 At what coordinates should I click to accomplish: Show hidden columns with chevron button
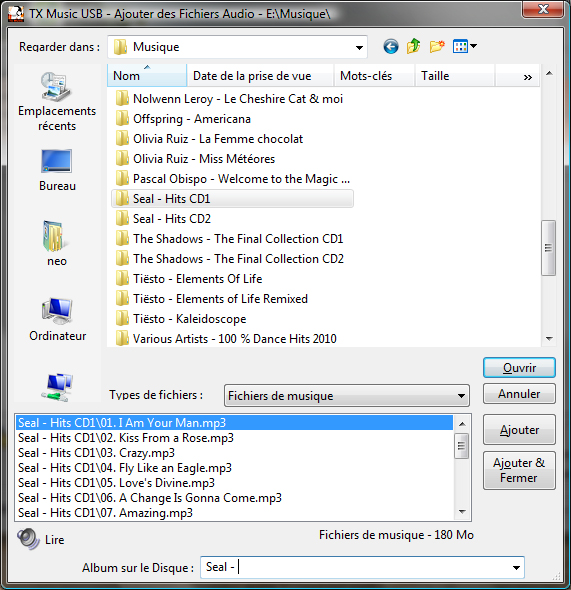tap(528, 77)
